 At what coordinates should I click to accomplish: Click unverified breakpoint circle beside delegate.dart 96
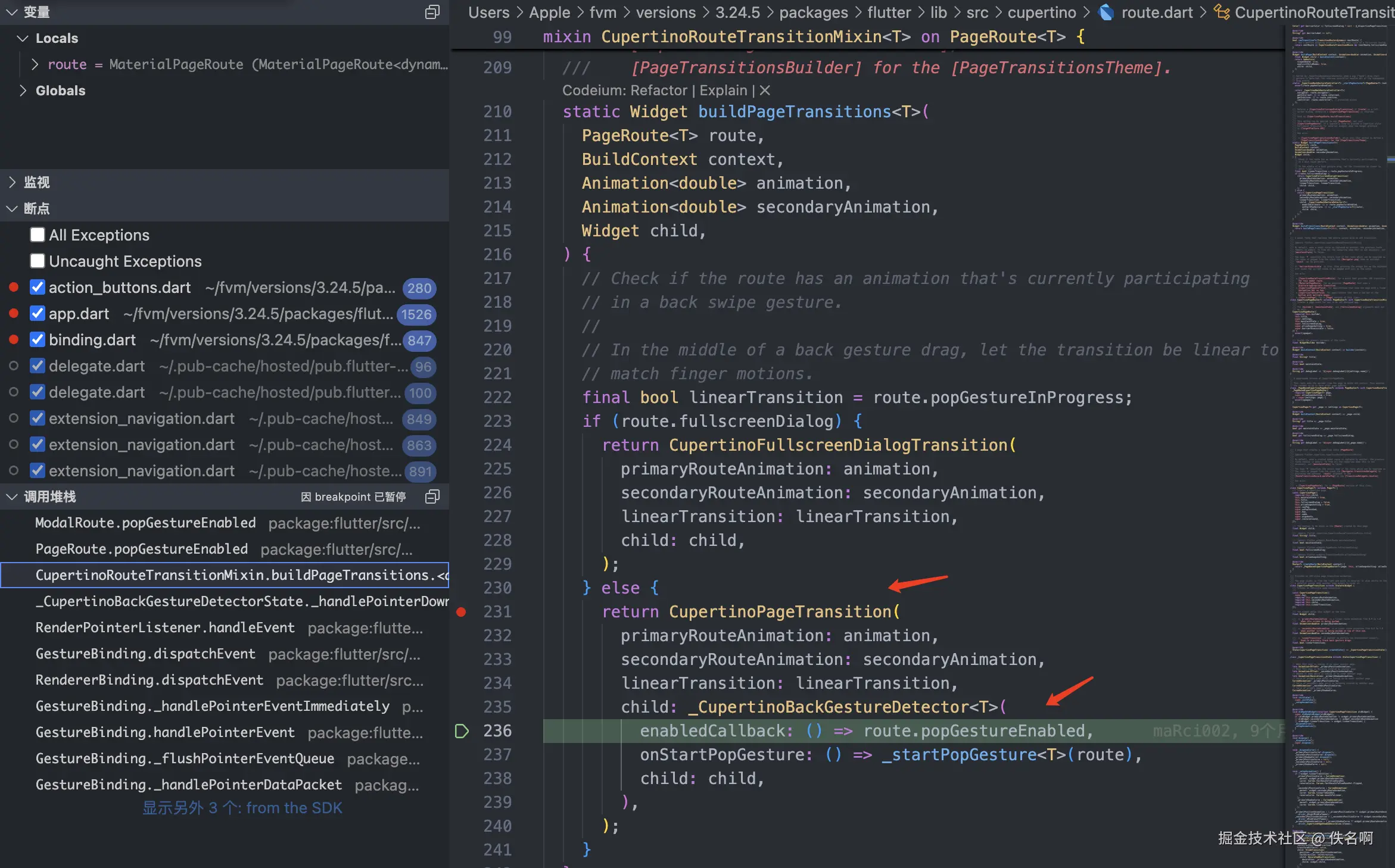(14, 366)
